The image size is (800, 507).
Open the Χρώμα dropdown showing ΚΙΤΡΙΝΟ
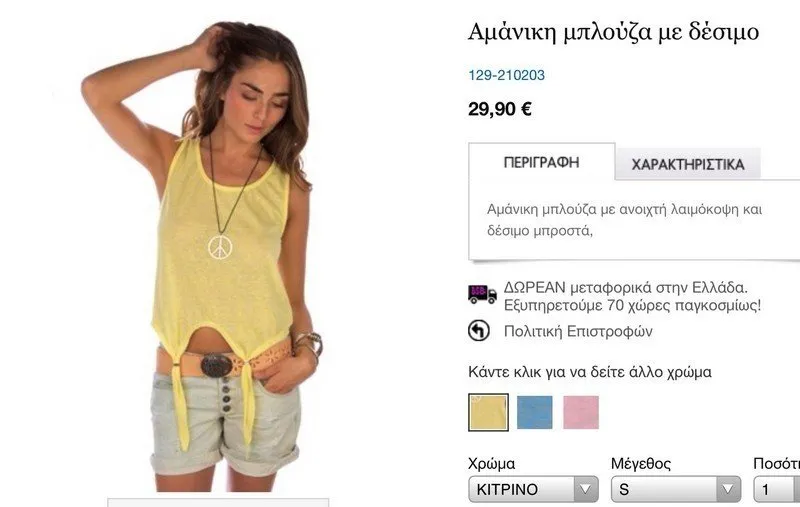click(533, 489)
